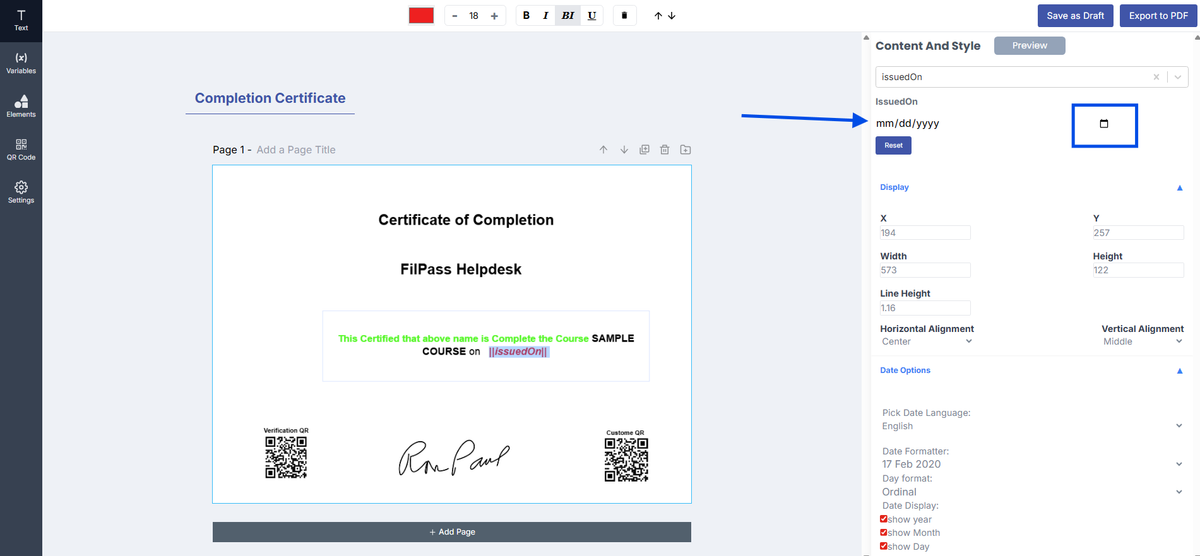Screen dimensions: 1200x556
Task: Open Horizontal Alignment dropdown
Action: pos(927,341)
